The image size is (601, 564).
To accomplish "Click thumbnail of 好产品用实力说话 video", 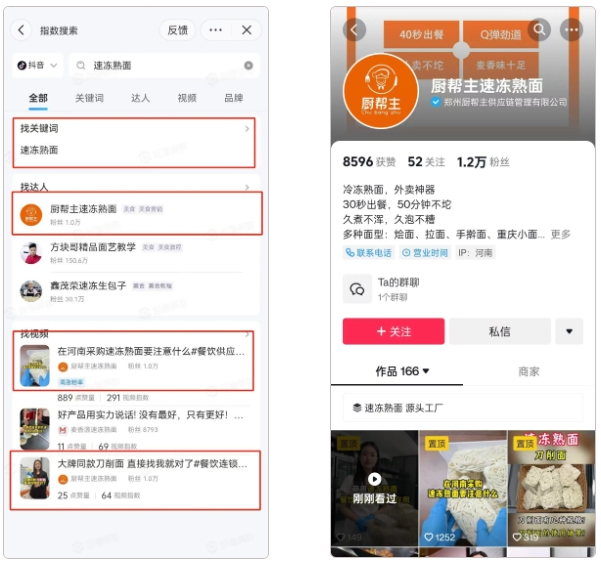I will [35, 429].
